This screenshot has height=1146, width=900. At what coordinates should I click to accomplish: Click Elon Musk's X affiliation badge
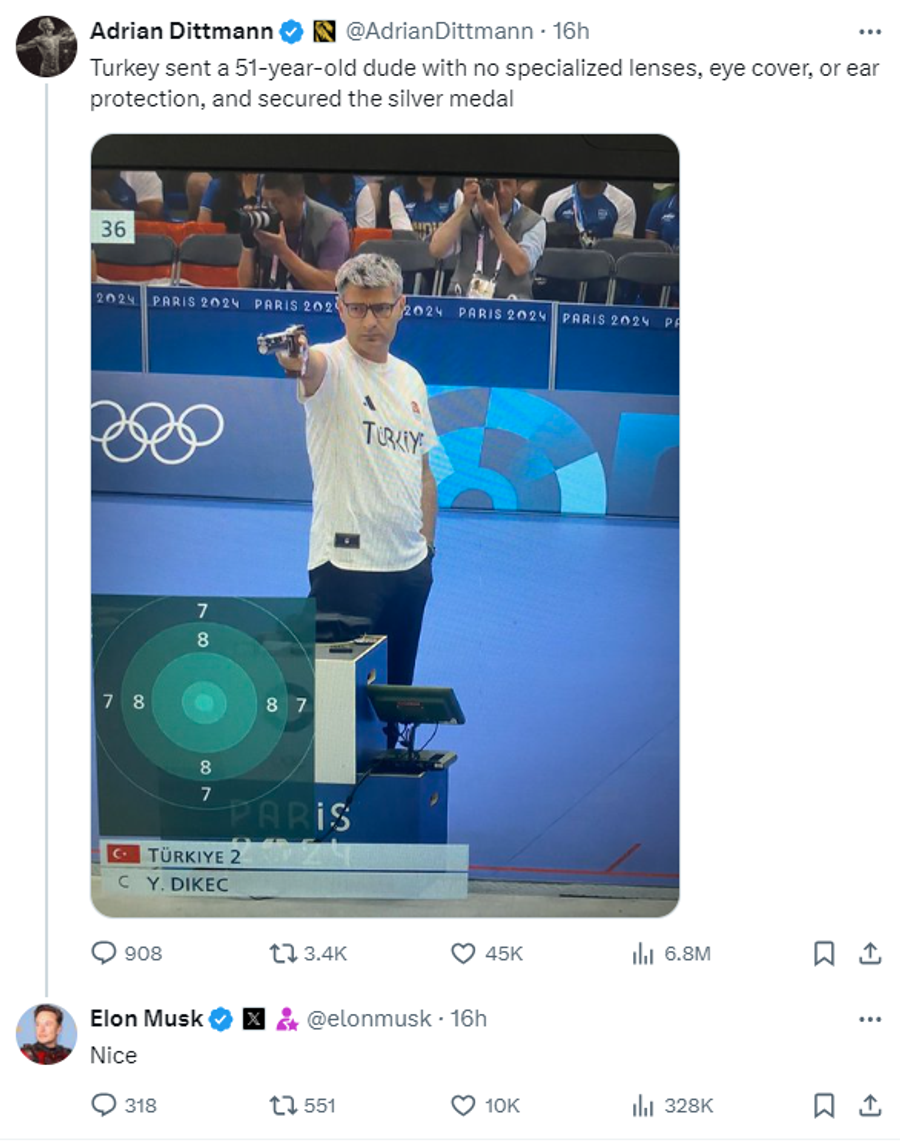[254, 1019]
